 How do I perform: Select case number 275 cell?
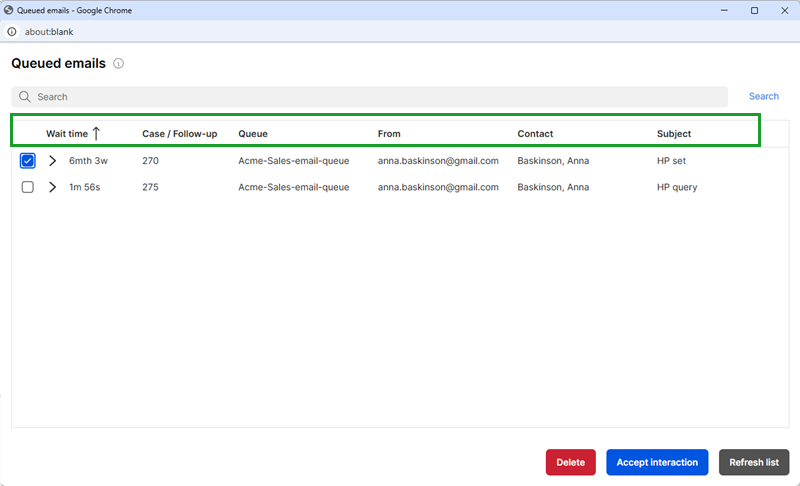click(x=151, y=187)
